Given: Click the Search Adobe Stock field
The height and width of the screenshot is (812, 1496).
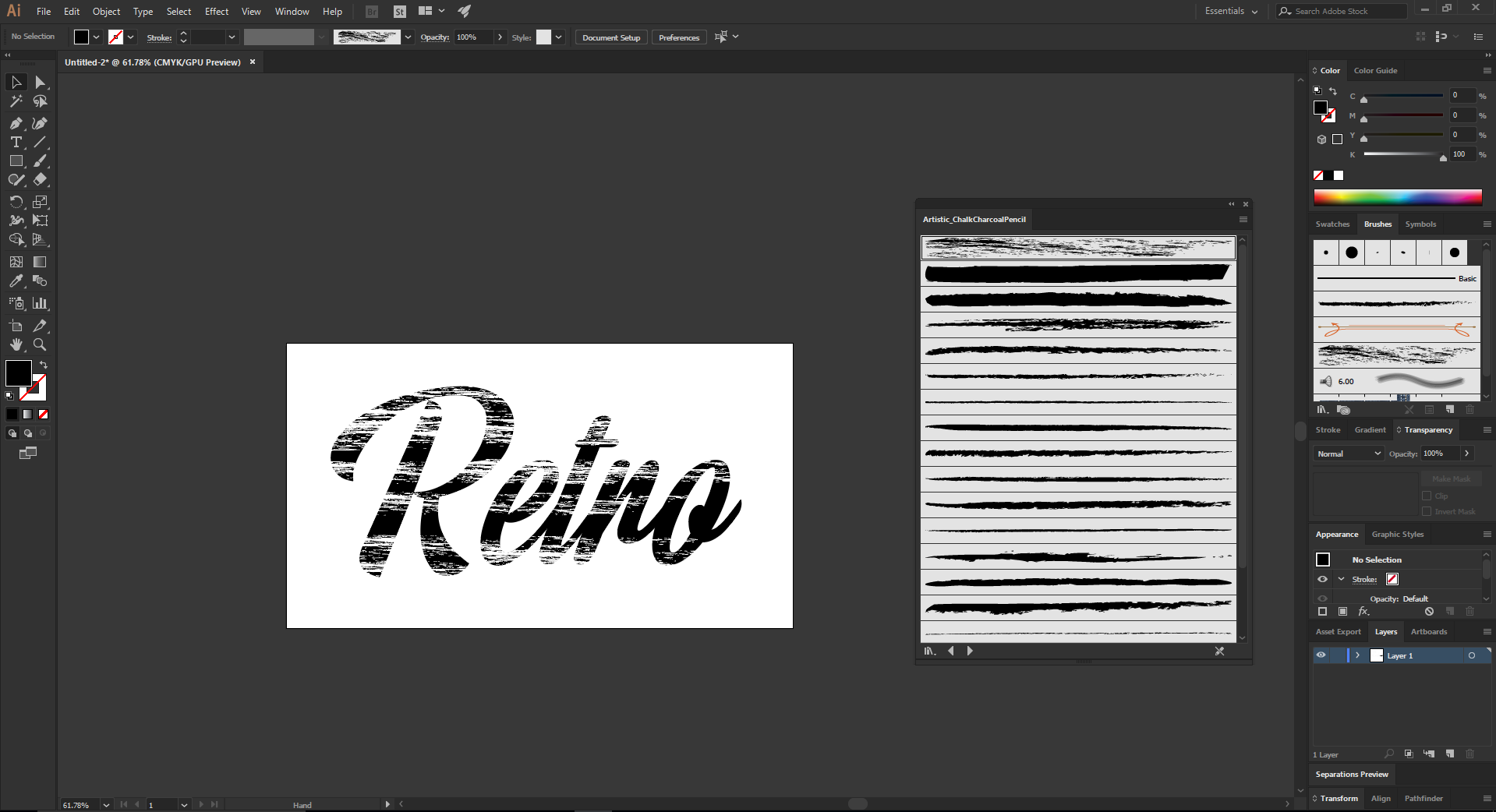Looking at the screenshot, I should point(1341,11).
